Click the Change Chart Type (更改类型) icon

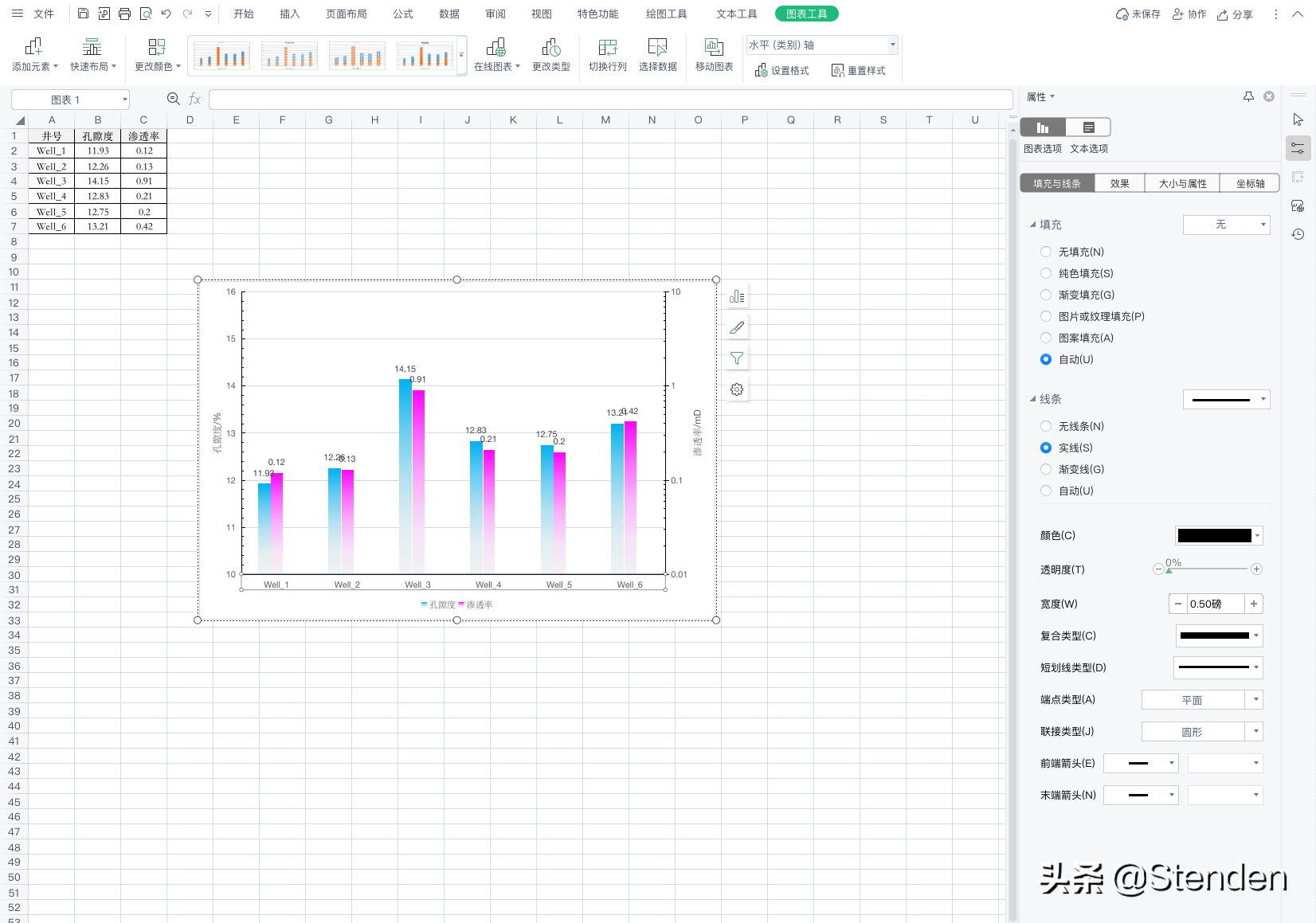[x=550, y=47]
